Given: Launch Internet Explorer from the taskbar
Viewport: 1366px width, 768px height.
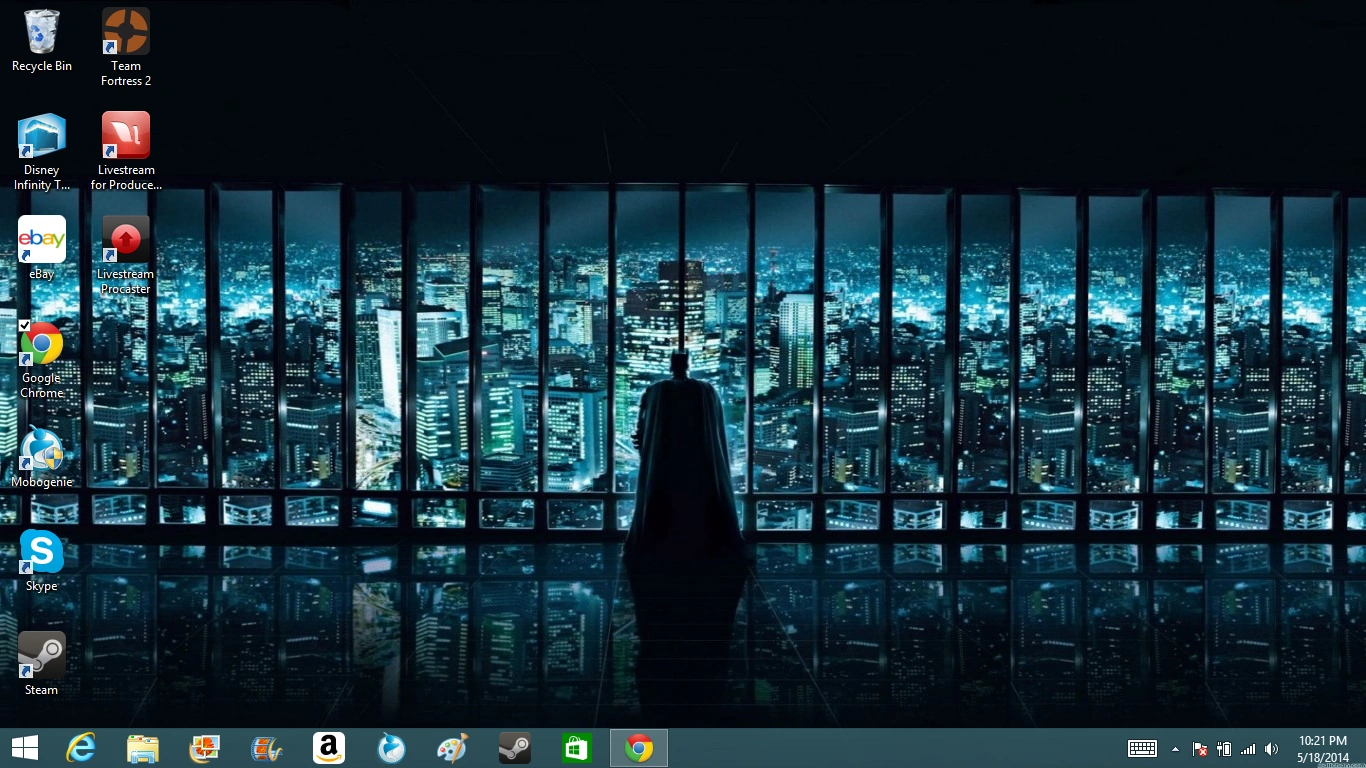Looking at the screenshot, I should tap(81, 748).
